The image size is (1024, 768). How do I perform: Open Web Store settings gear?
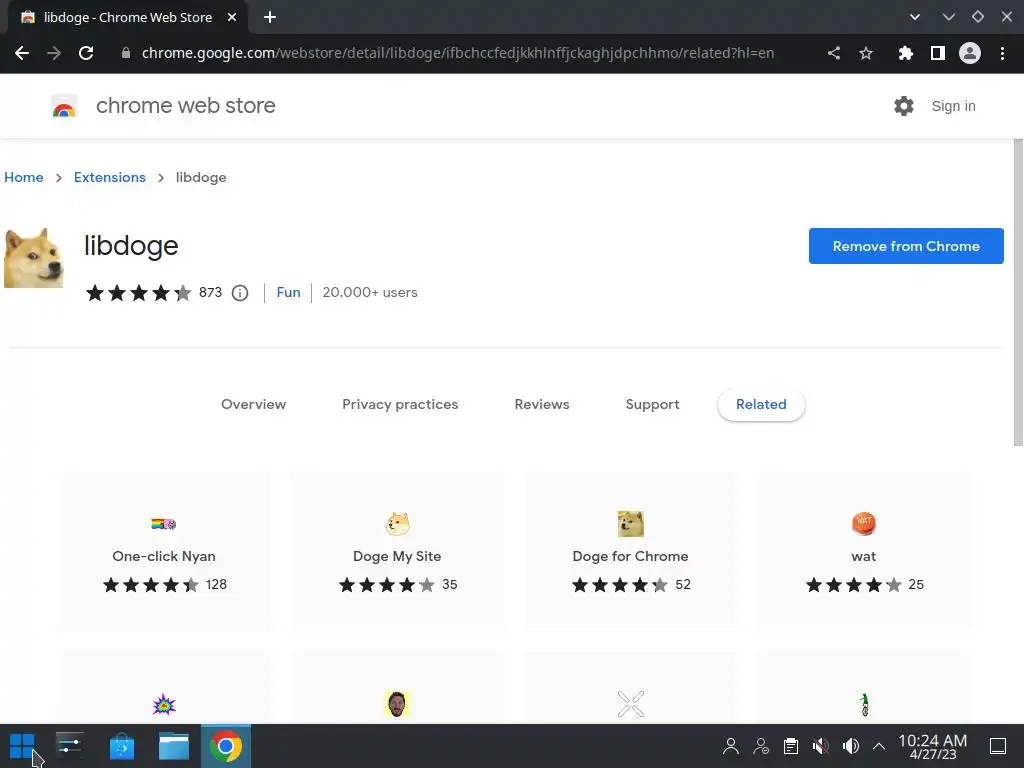click(x=904, y=106)
